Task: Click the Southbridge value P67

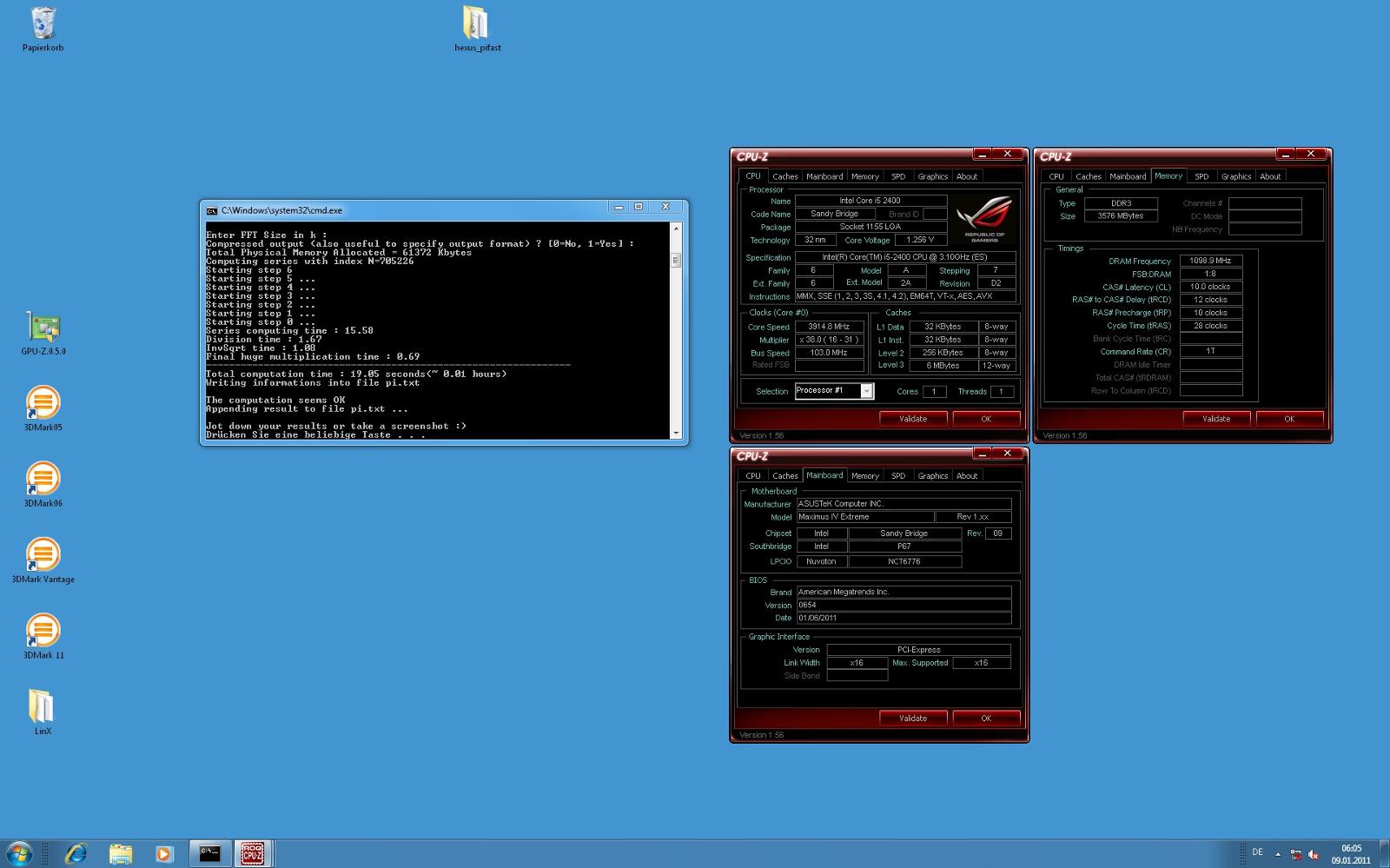Action: point(904,547)
